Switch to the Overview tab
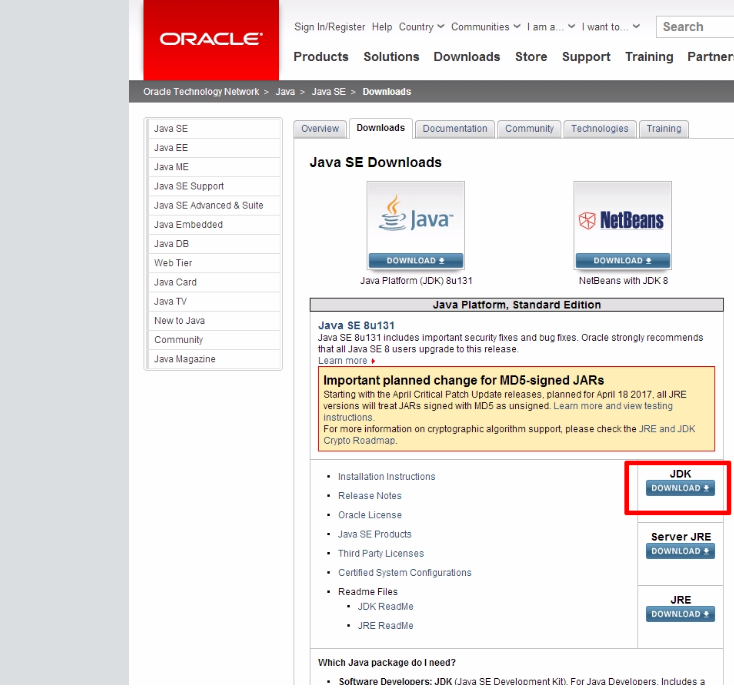 (x=320, y=129)
